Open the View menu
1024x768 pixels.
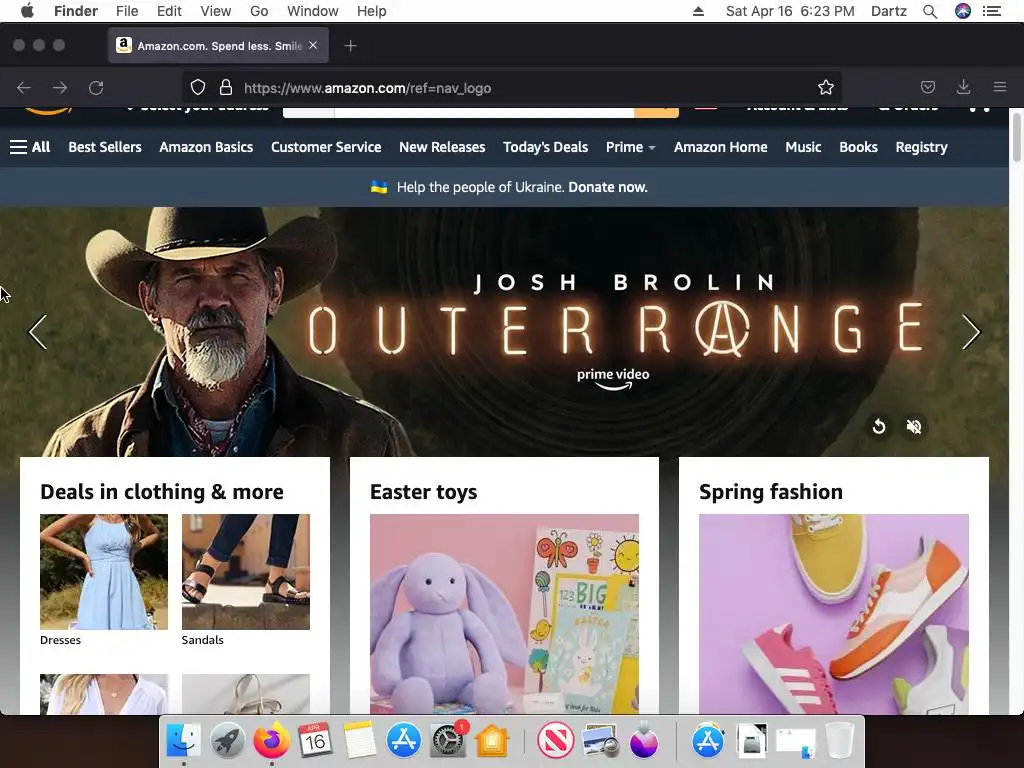pyautogui.click(x=216, y=11)
